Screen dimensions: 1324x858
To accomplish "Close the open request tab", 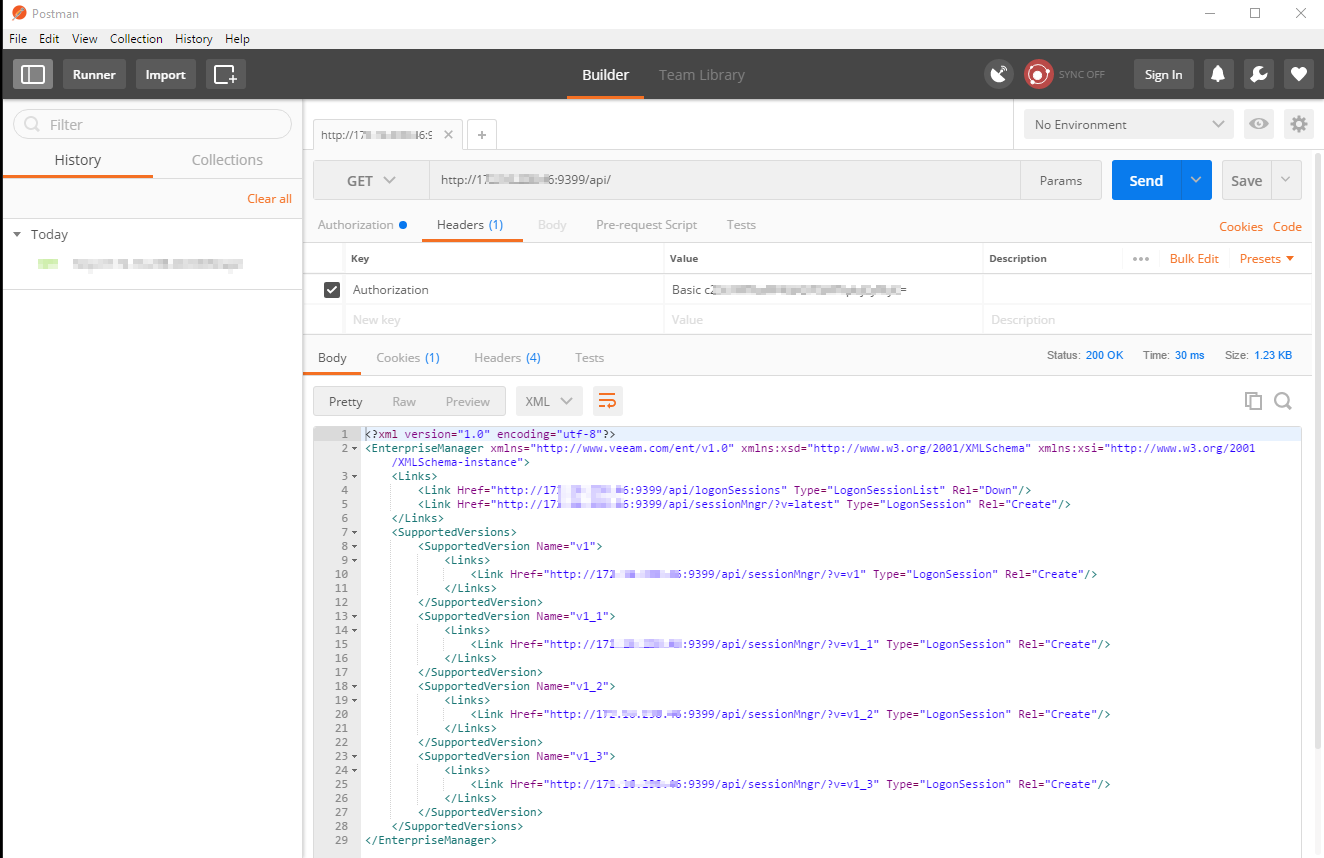I will point(448,134).
